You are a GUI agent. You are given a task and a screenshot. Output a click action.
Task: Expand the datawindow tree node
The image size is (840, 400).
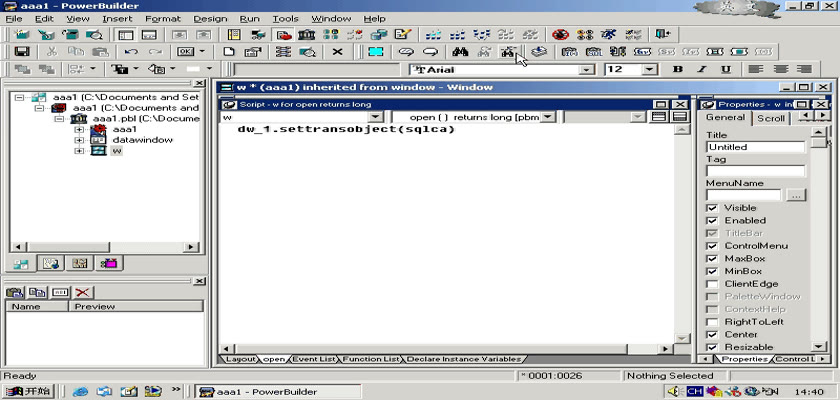pyautogui.click(x=79, y=140)
